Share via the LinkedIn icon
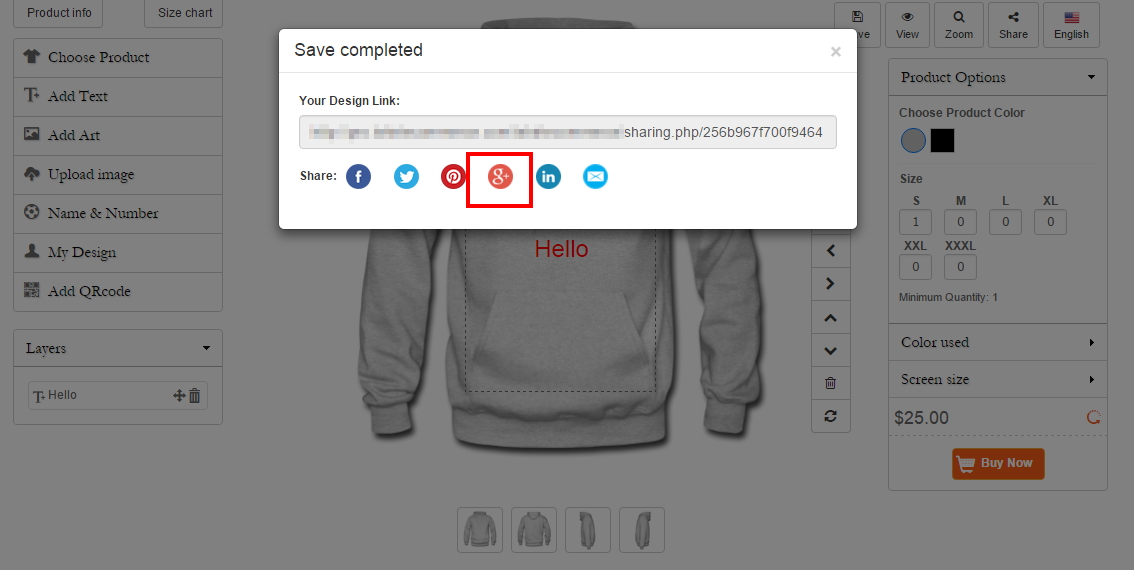This screenshot has width=1134, height=570. [548, 176]
